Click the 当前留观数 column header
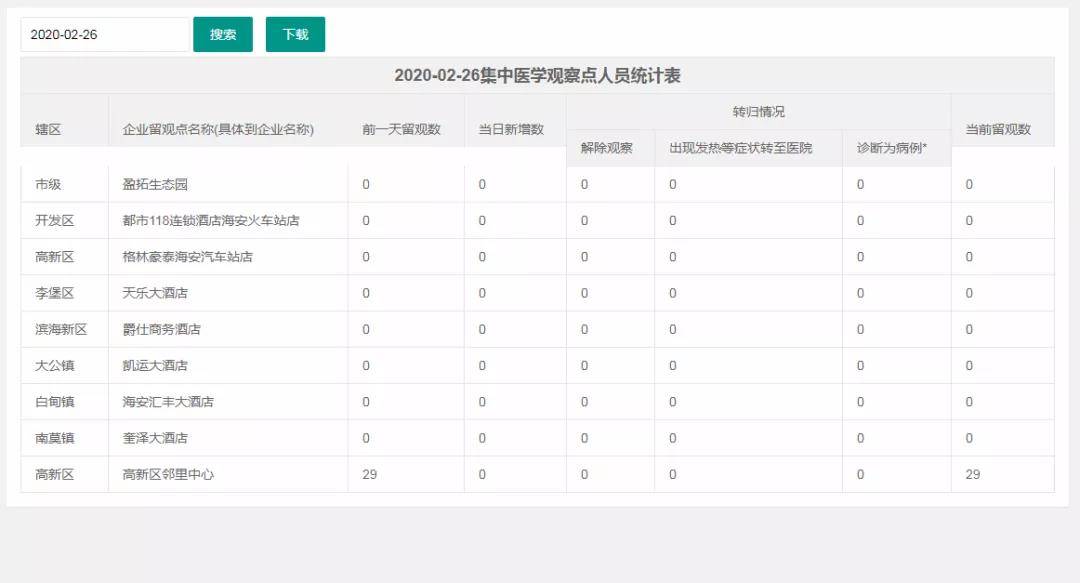The image size is (1080, 583). pos(997,129)
